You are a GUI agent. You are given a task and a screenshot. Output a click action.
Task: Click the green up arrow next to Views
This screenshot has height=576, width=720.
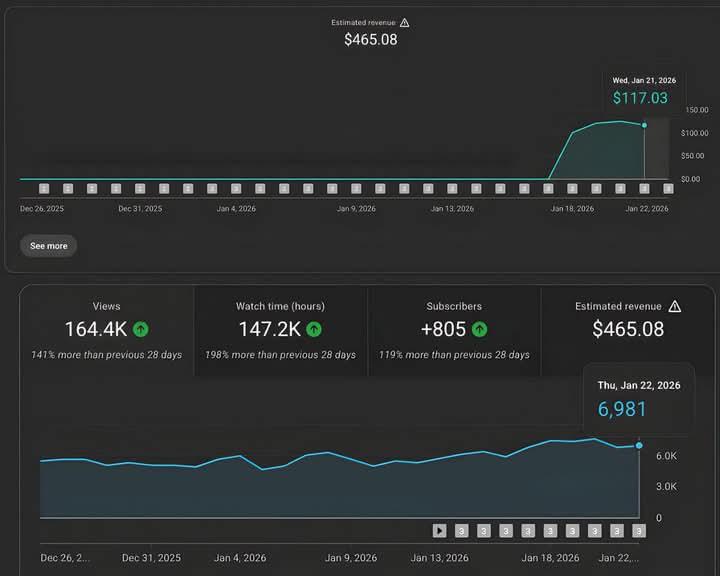(141, 329)
